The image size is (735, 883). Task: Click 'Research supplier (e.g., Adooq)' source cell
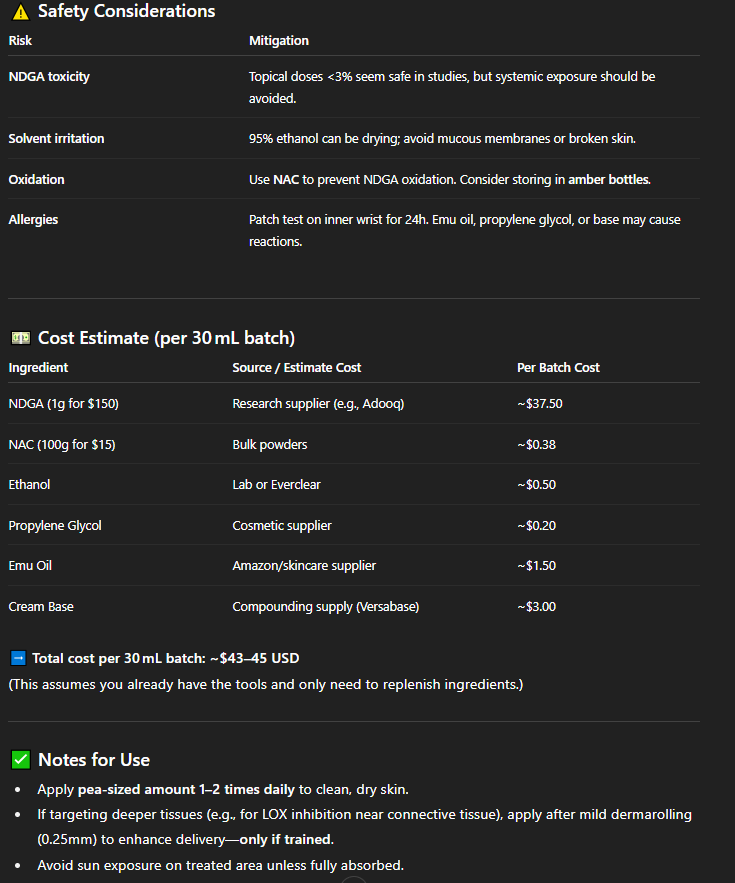coord(318,404)
